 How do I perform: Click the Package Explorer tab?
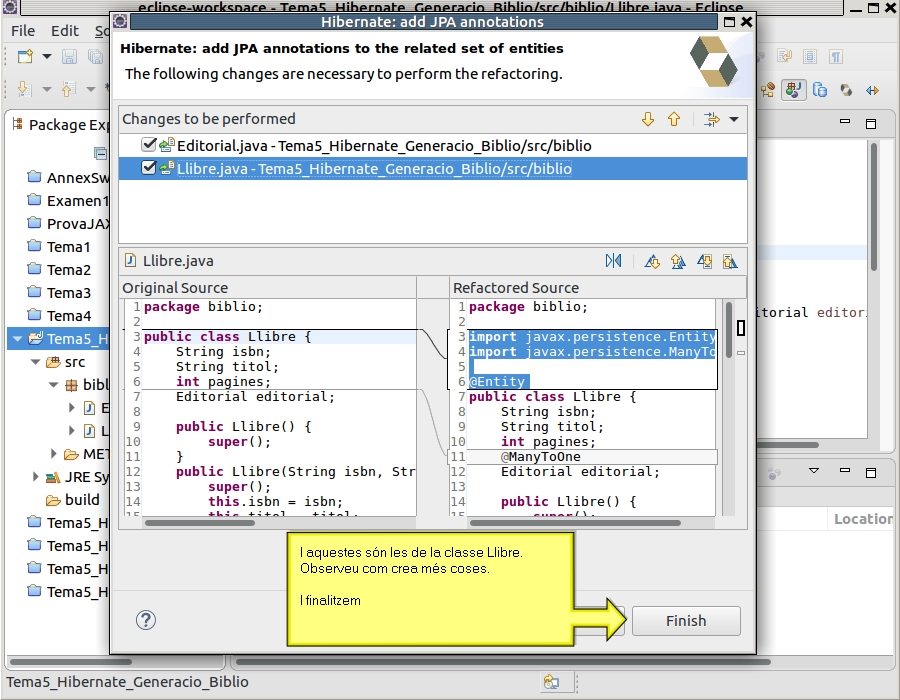[60, 125]
